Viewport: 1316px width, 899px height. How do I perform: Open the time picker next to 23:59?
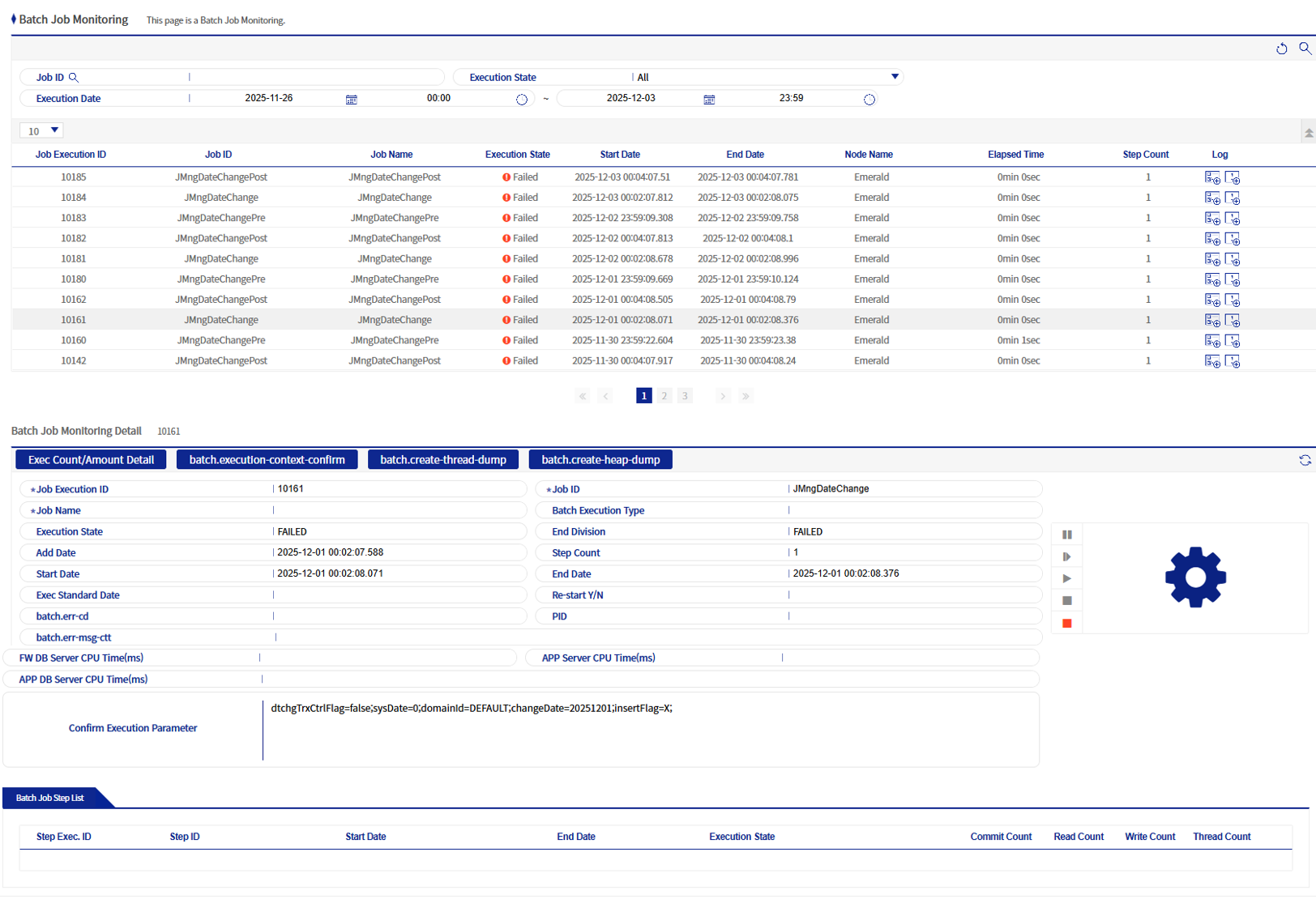point(869,99)
